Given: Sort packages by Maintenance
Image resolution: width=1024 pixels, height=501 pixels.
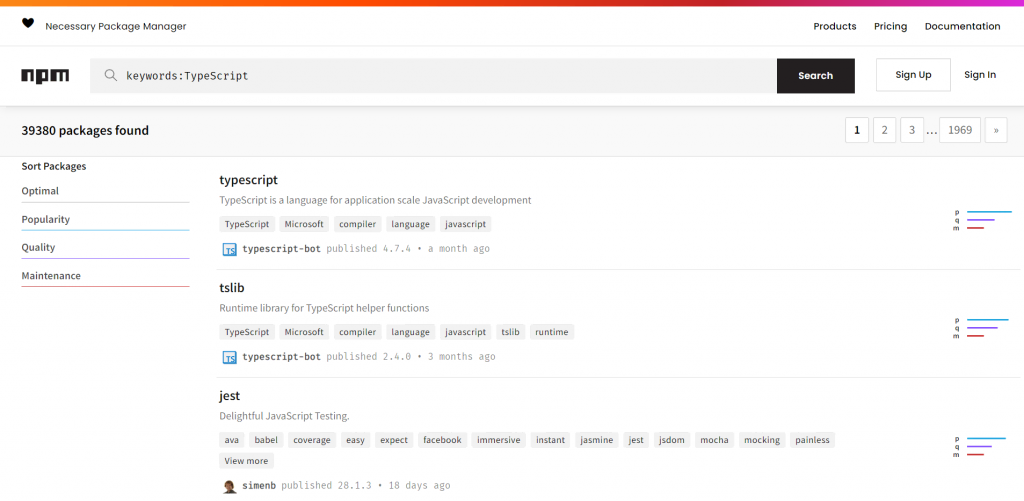Looking at the screenshot, I should (105, 276).
